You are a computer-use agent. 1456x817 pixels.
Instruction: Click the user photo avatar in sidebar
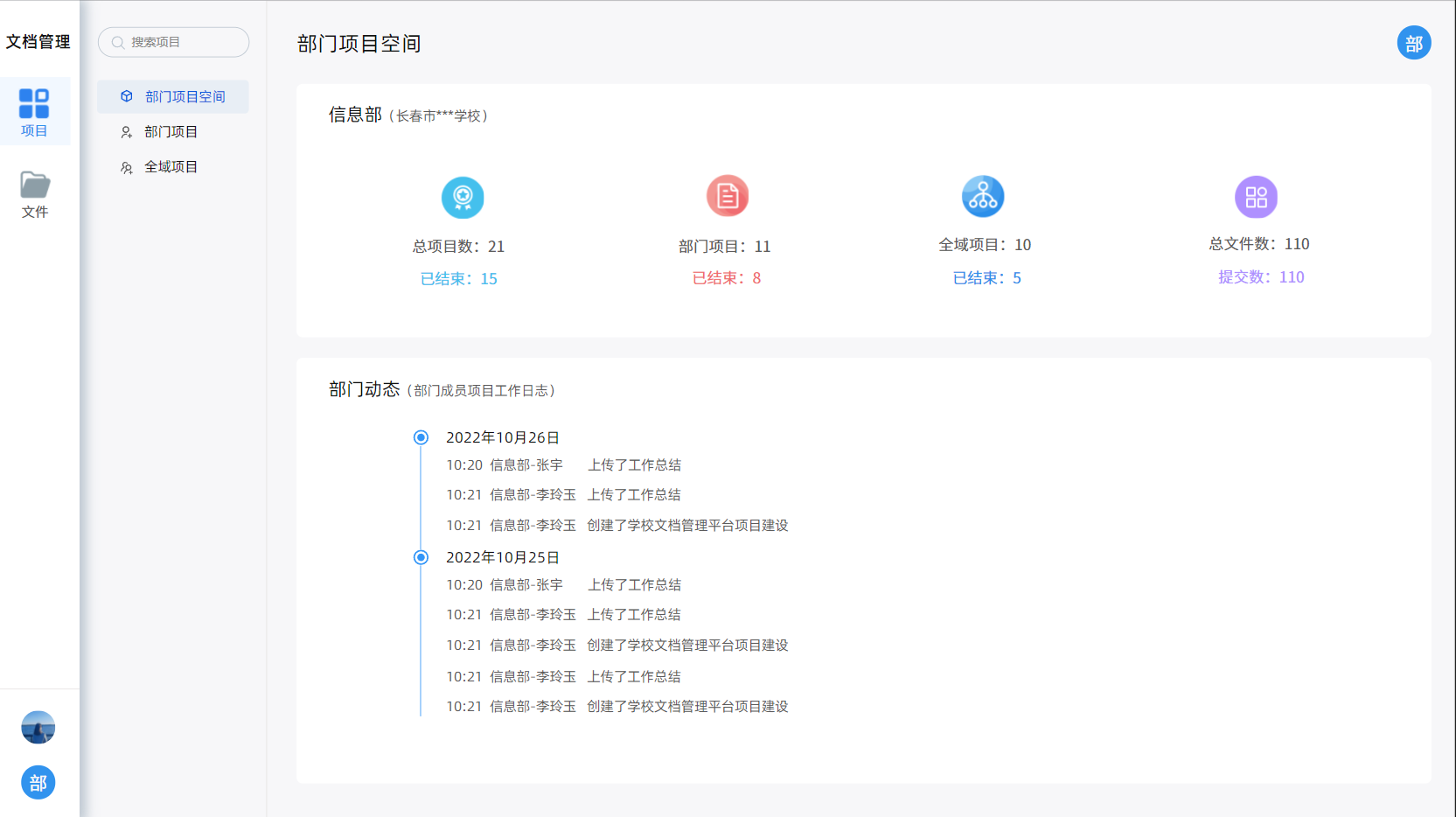click(38, 727)
